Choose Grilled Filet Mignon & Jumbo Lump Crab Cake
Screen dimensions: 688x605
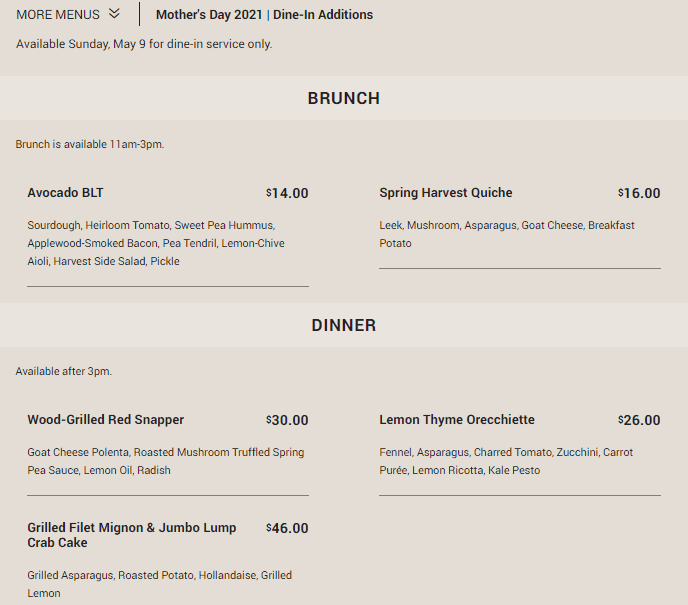tap(132, 535)
